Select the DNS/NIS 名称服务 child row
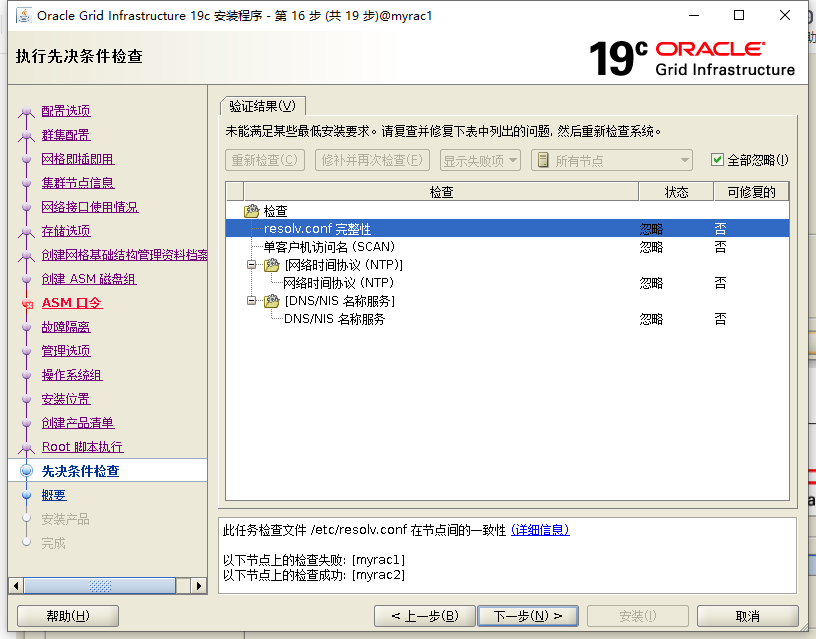The width and height of the screenshot is (816, 639). click(507, 318)
